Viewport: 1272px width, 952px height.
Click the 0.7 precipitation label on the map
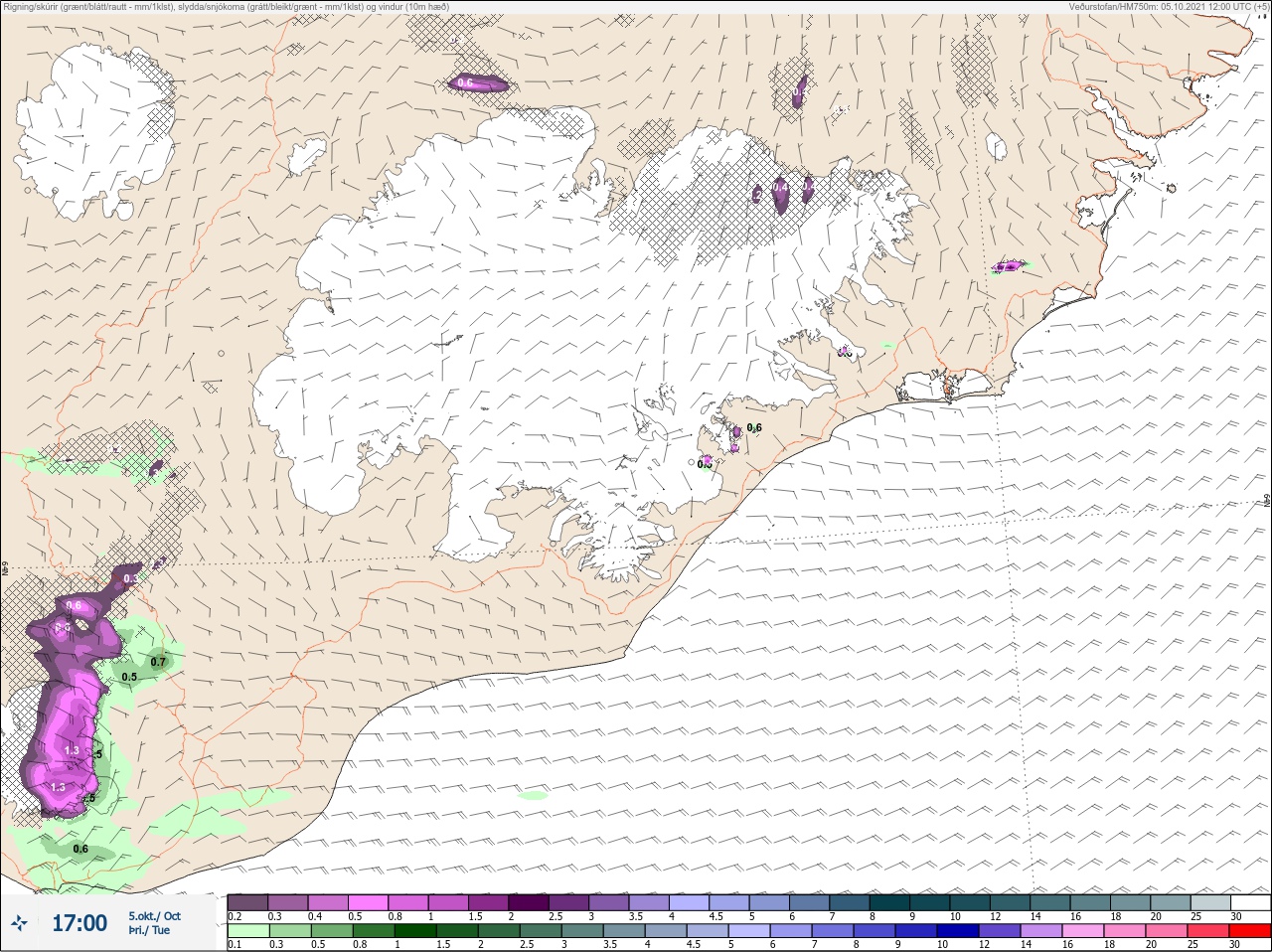click(158, 662)
